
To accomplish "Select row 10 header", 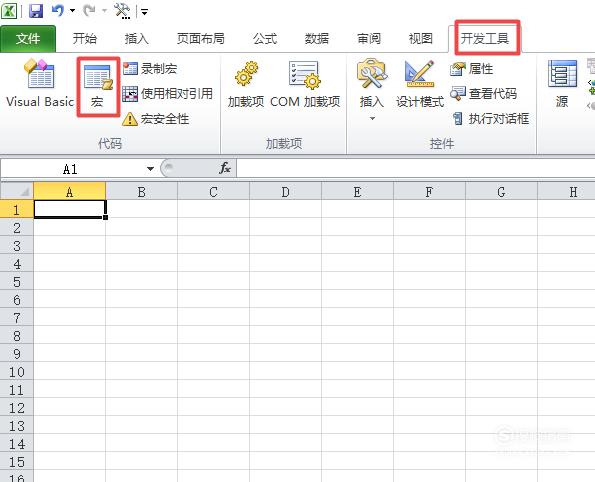I will pos(17,372).
